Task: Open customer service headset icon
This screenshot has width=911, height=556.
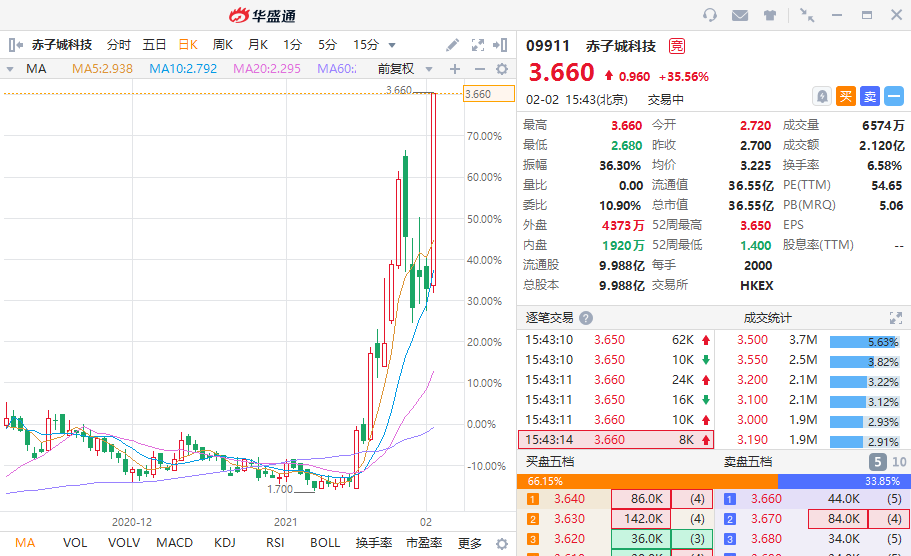Action: click(709, 15)
